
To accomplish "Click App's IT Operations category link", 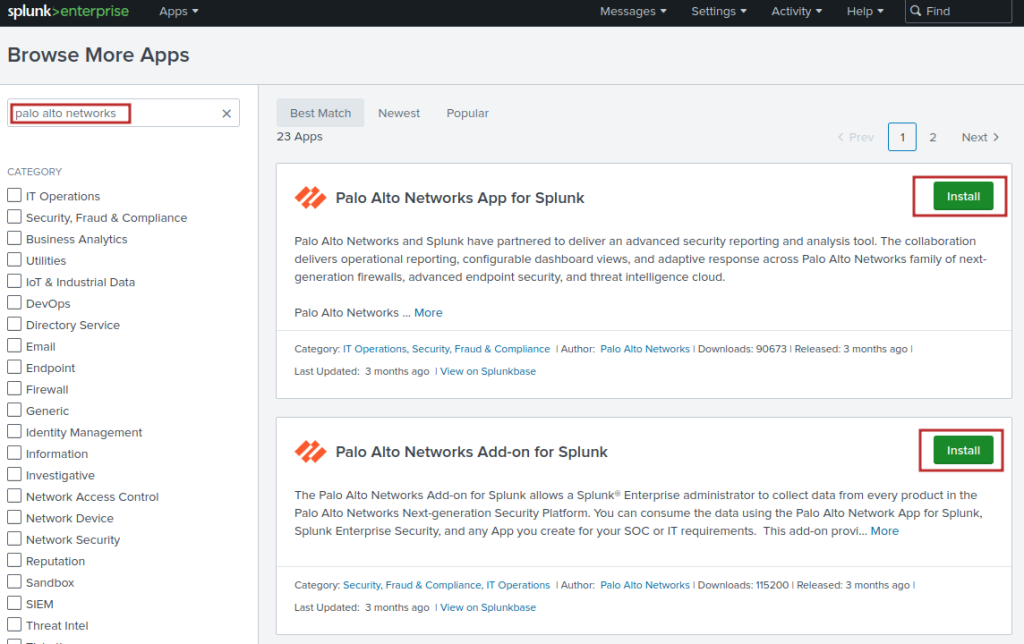I will [x=375, y=349].
